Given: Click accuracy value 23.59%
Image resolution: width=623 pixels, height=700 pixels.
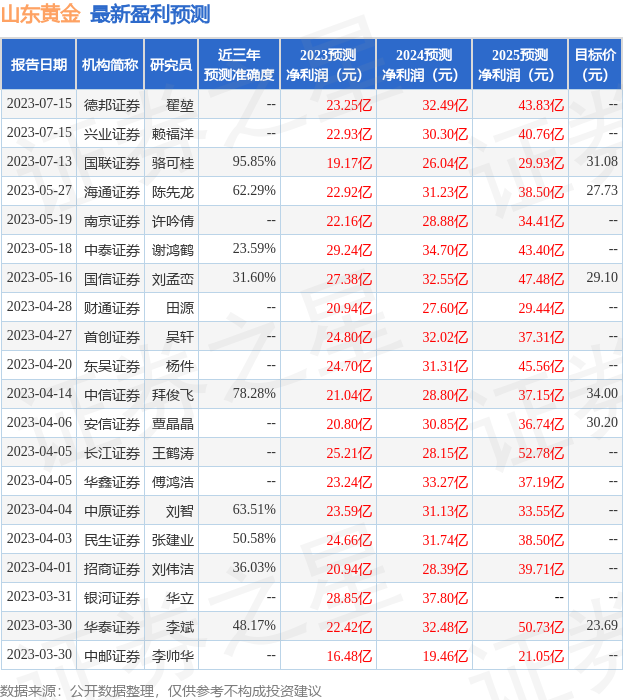Looking at the screenshot, I should pos(254,248).
